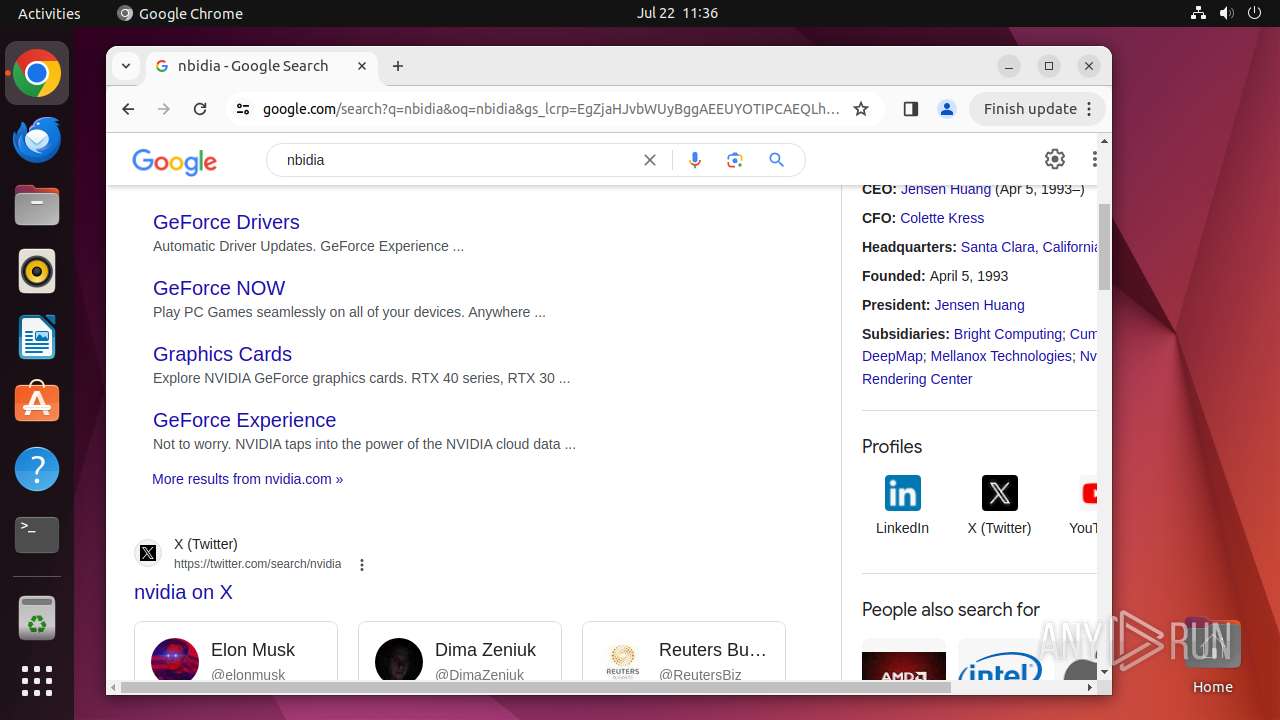Viewport: 1280px width, 720px height.
Task: Open the volume indicator in the top bar
Action: [x=1227, y=13]
